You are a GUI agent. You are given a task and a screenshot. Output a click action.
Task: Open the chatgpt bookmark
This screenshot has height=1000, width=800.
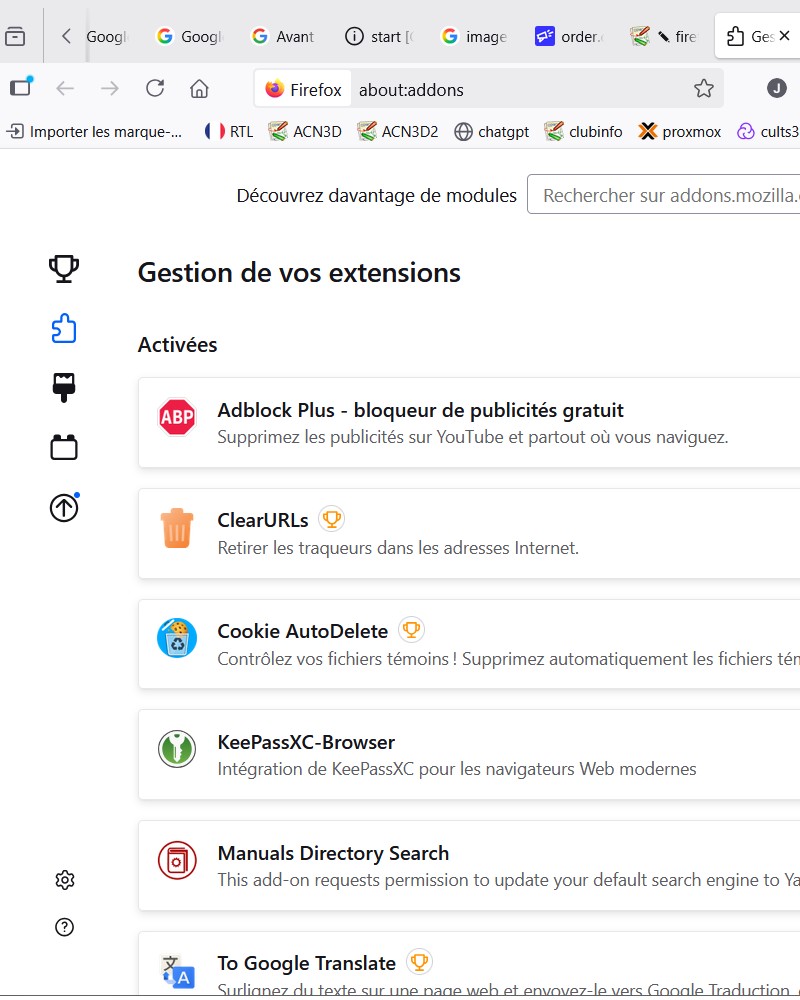pyautogui.click(x=491, y=131)
